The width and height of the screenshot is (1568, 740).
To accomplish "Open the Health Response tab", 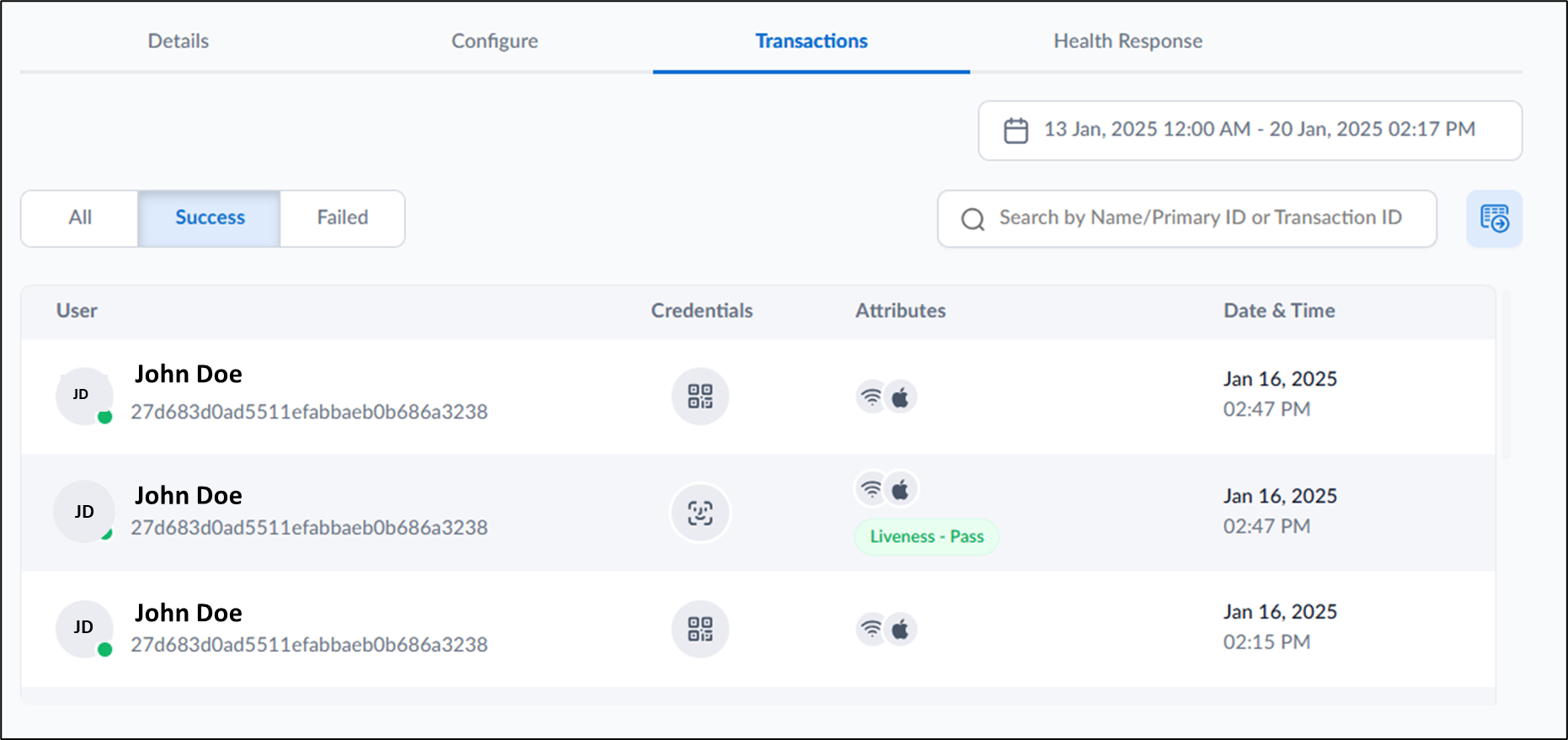I will point(1128,41).
